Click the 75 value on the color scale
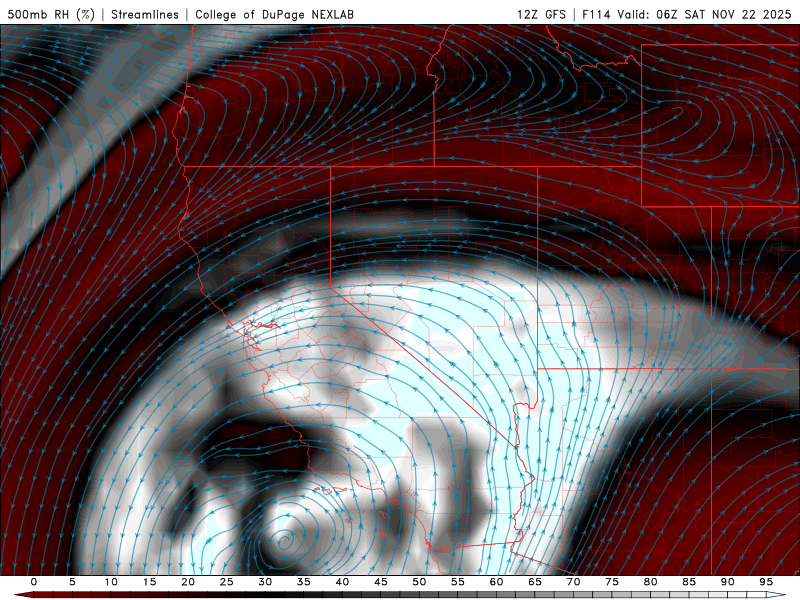 point(612,582)
